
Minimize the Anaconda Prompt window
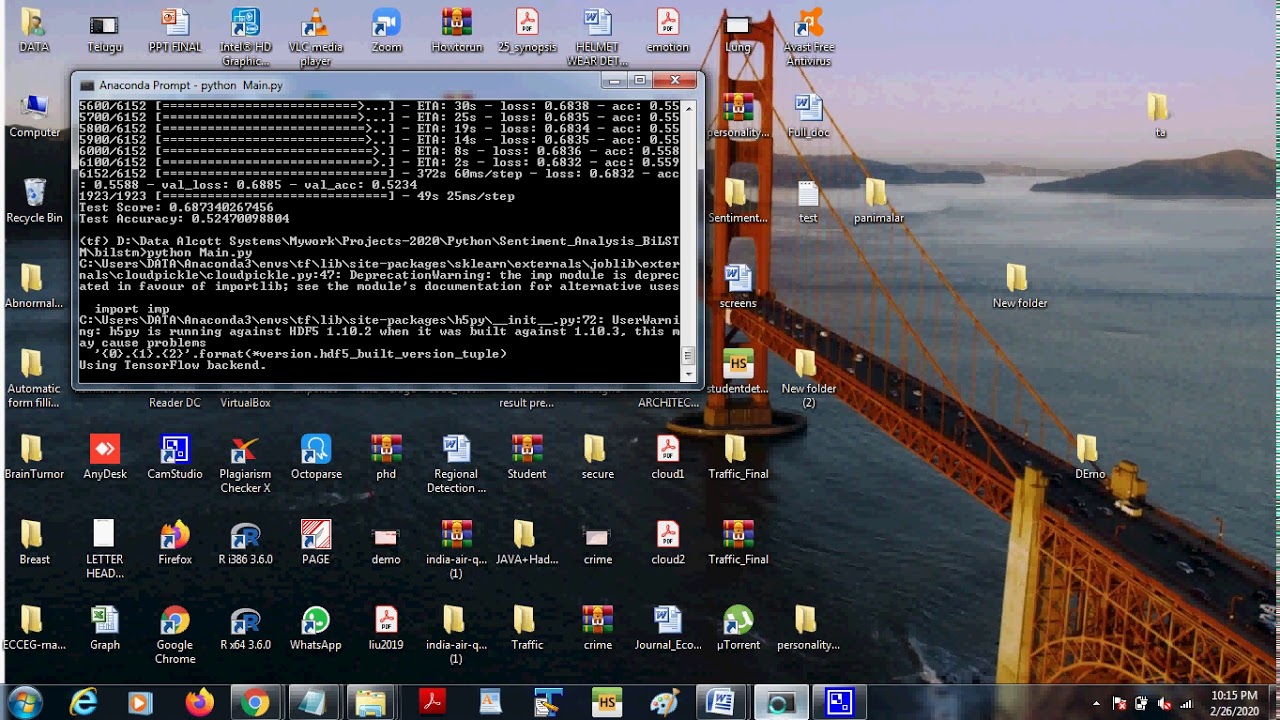[x=616, y=80]
